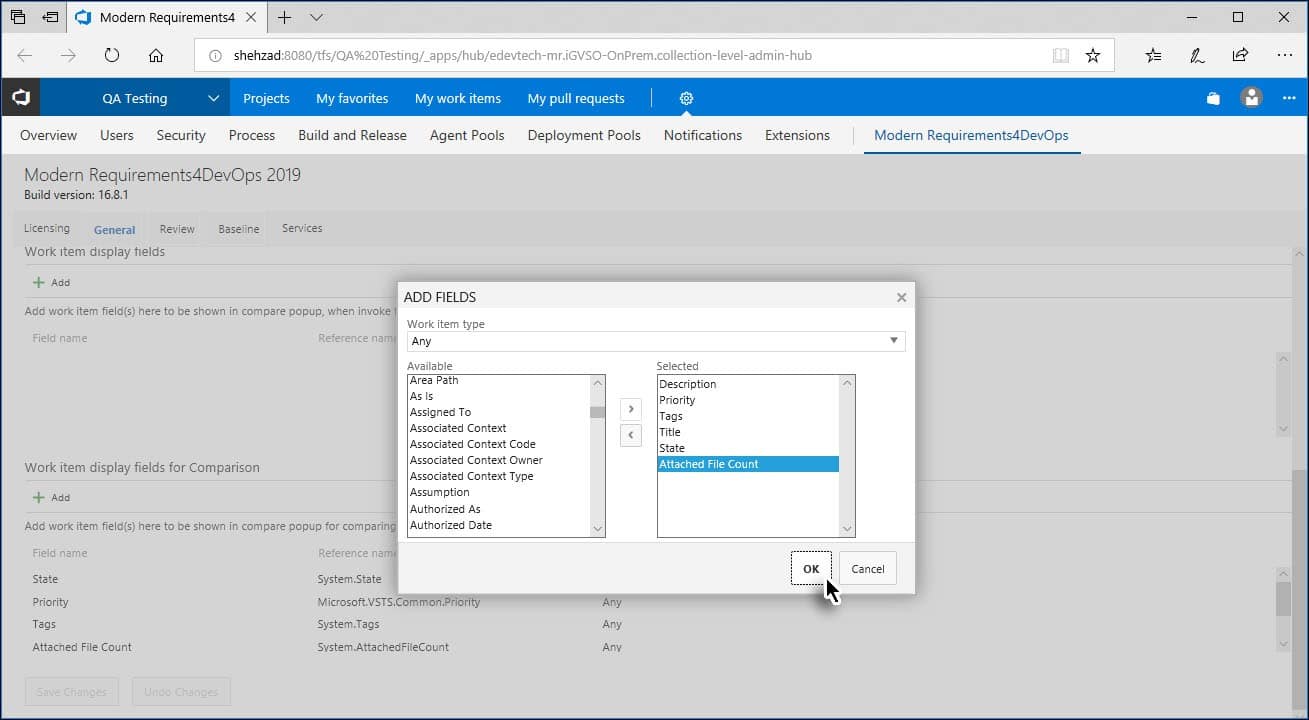The width and height of the screenshot is (1309, 720).
Task: Open the admin settings gear icon
Action: (x=686, y=98)
